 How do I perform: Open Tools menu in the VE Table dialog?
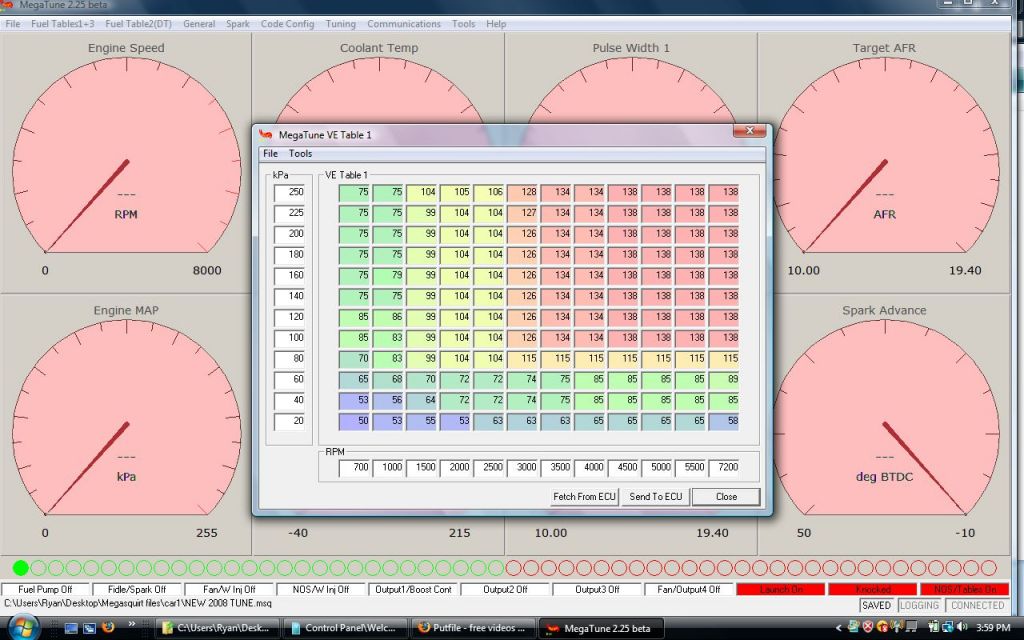coord(300,154)
